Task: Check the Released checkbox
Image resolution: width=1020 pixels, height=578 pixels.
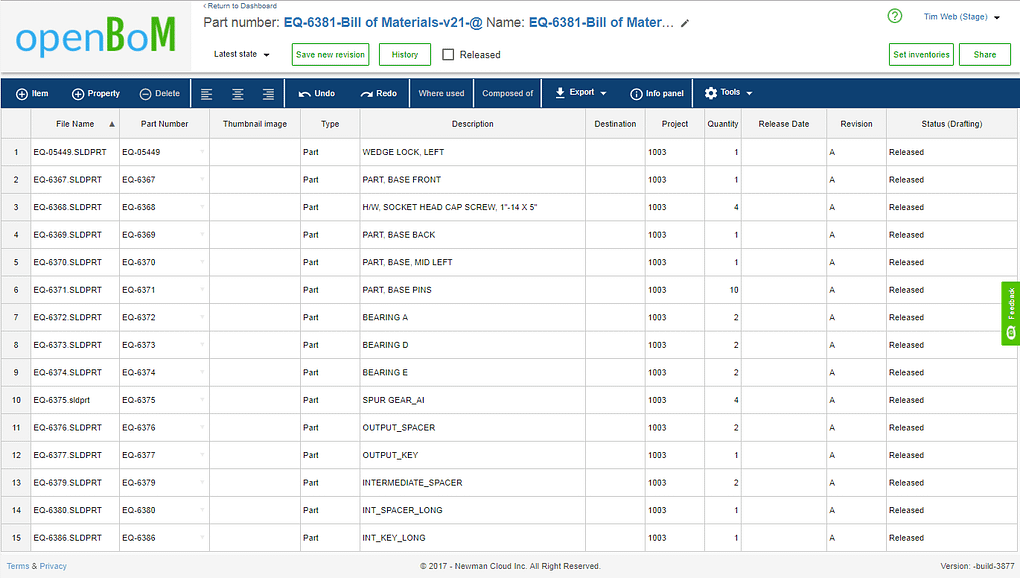Action: pyautogui.click(x=448, y=55)
